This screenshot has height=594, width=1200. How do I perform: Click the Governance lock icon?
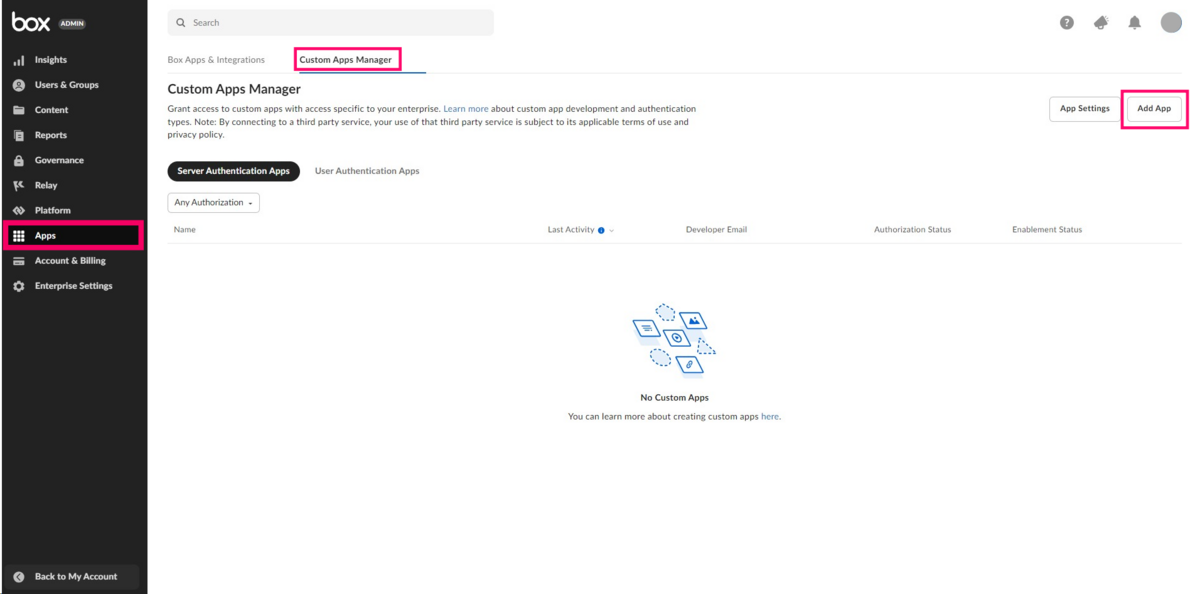[18, 160]
